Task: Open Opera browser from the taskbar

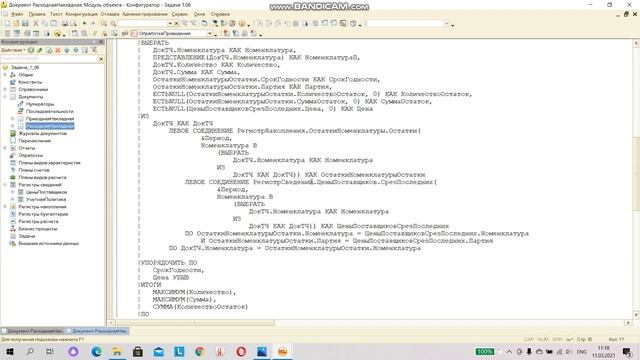Action: tap(241, 351)
